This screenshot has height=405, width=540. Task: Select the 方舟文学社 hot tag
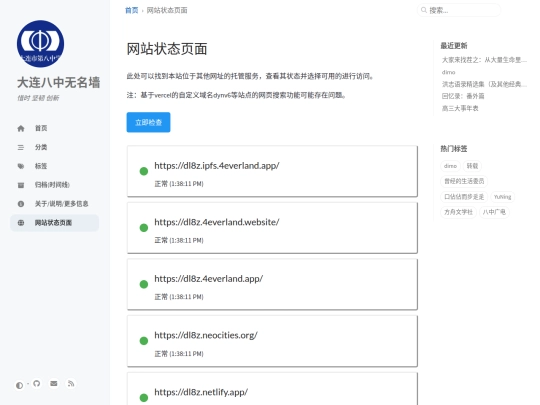458,212
